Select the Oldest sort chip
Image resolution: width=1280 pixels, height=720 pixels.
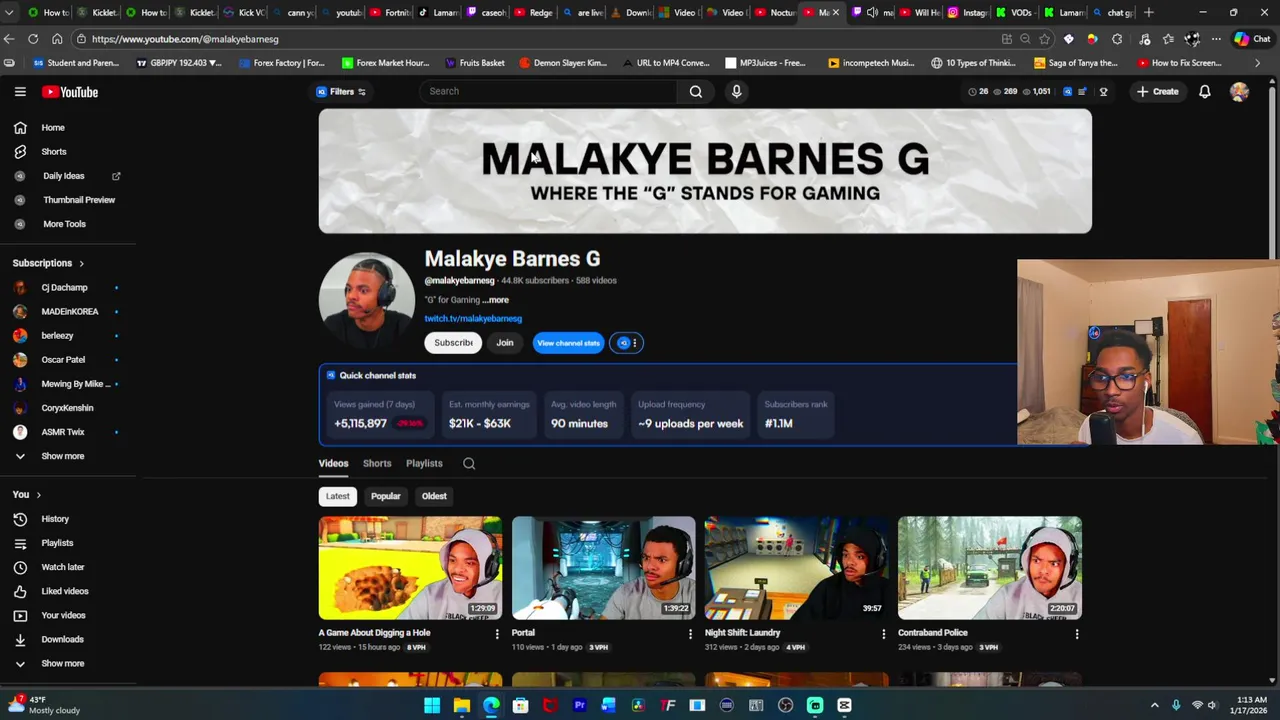pyautogui.click(x=434, y=496)
